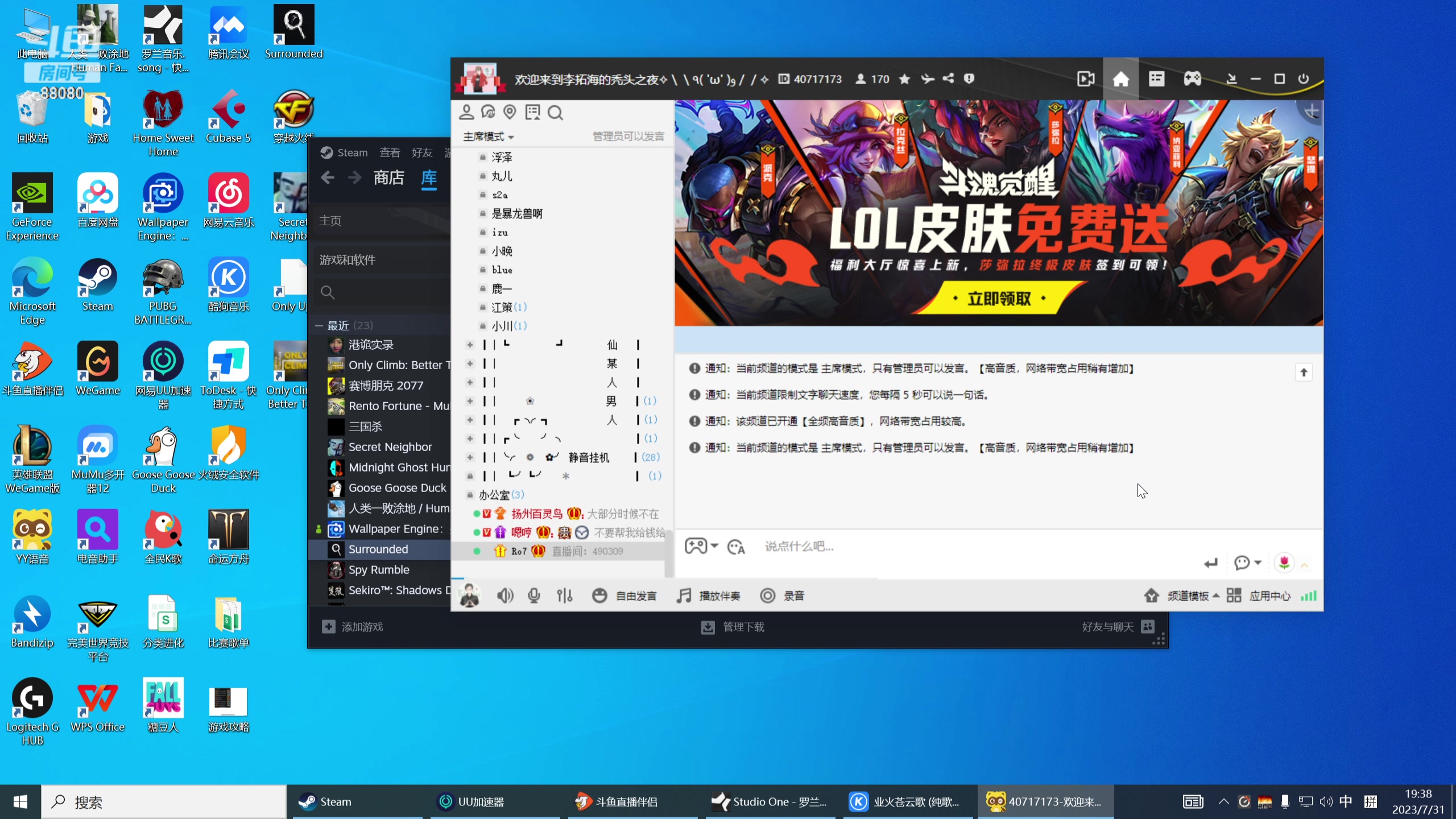1456x819 pixels.
Task: Start recording with the 录音 icon
Action: coord(768,595)
